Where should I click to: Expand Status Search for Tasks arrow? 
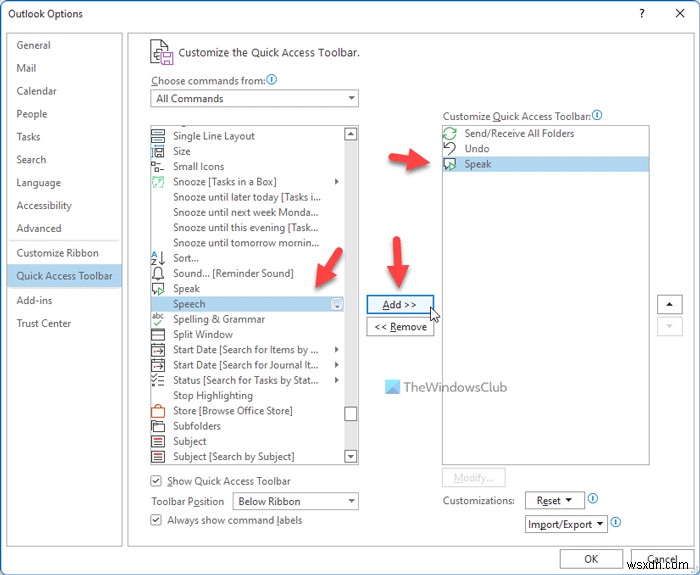(x=337, y=380)
